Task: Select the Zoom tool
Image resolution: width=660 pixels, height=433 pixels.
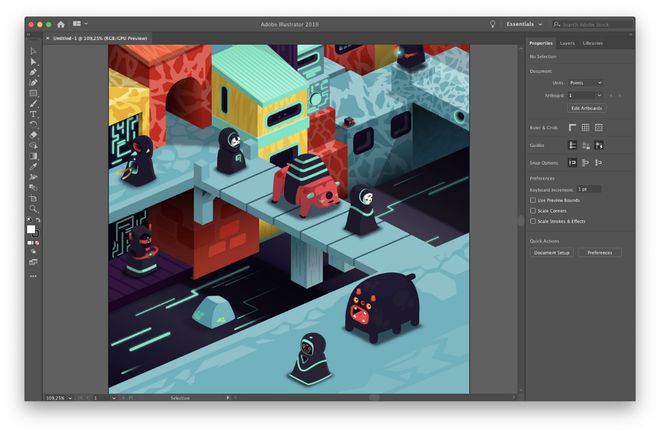Action: point(33,208)
